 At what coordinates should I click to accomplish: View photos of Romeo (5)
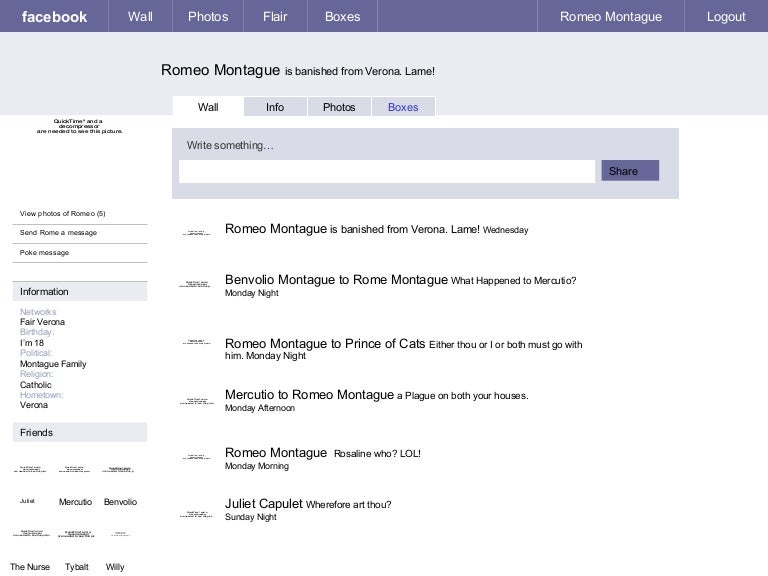63,213
